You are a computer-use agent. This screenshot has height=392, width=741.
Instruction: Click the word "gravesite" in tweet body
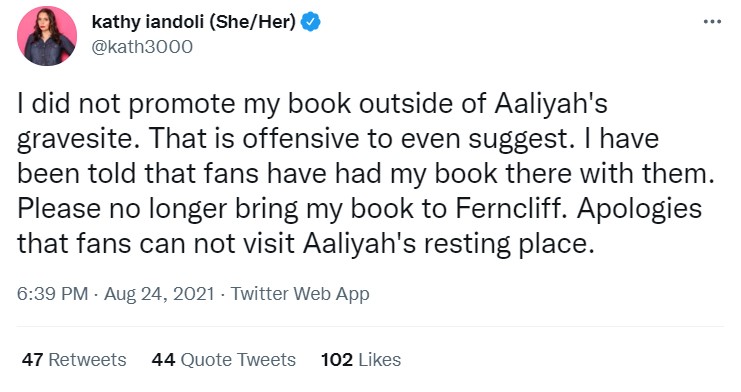78,139
